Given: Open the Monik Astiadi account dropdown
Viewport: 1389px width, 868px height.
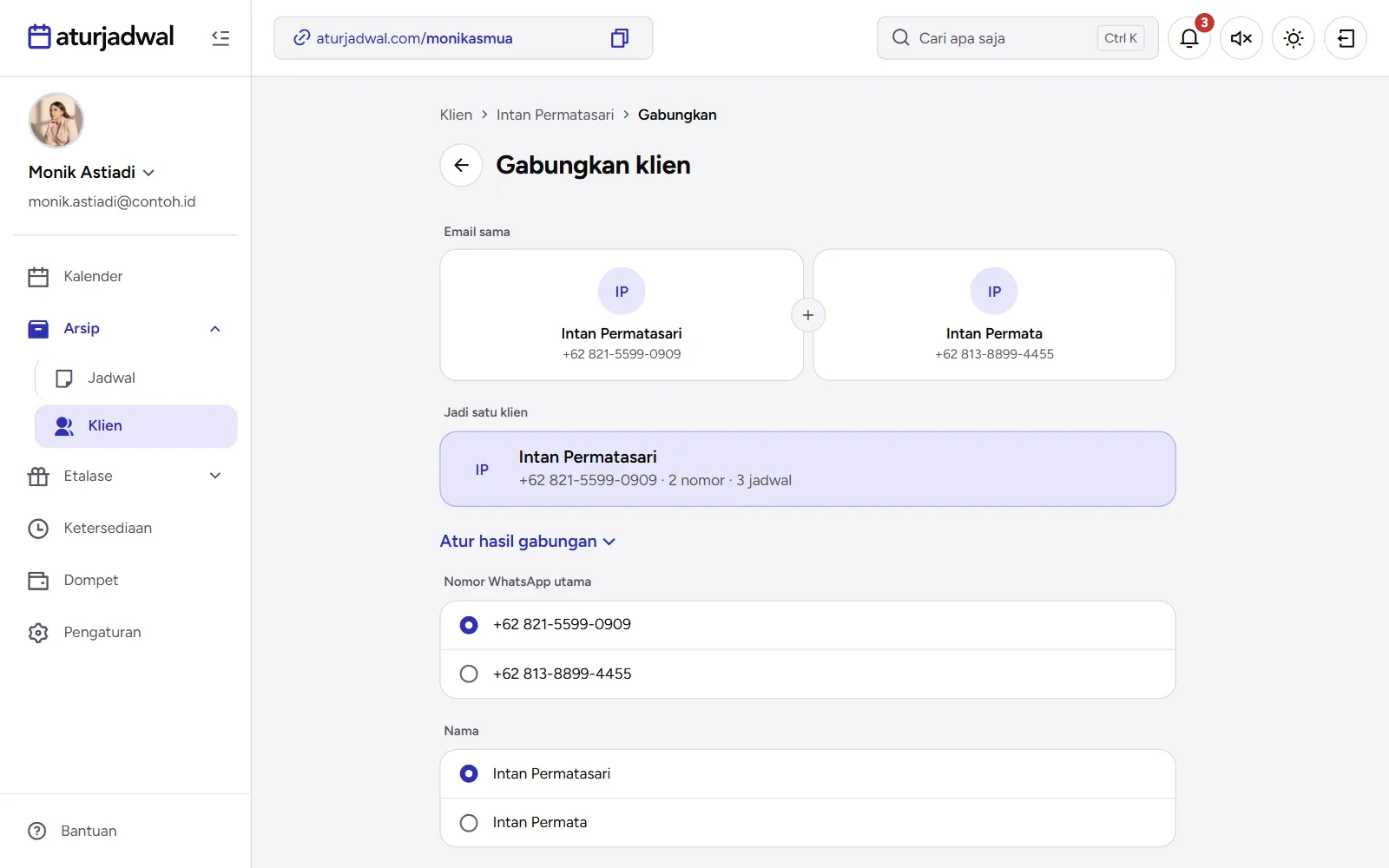Looking at the screenshot, I should pos(92,172).
